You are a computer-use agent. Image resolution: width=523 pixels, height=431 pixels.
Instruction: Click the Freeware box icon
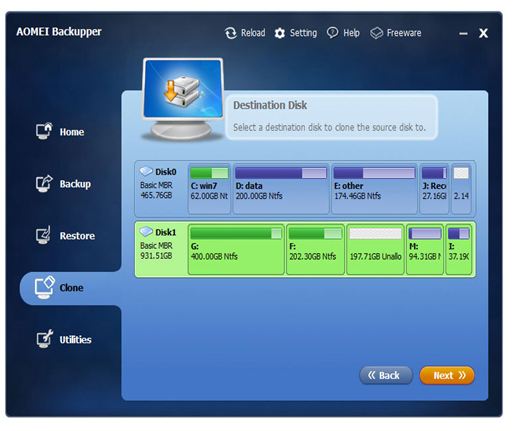(376, 33)
